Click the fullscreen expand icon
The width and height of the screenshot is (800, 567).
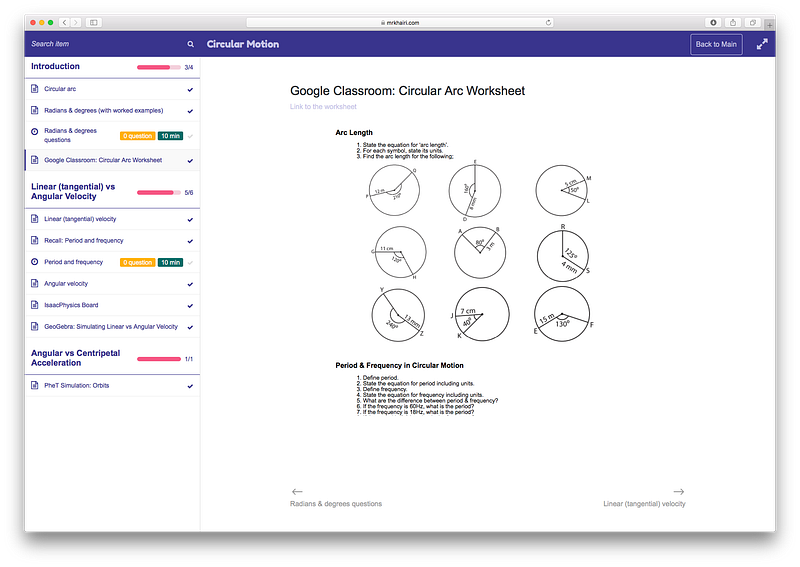tap(762, 44)
